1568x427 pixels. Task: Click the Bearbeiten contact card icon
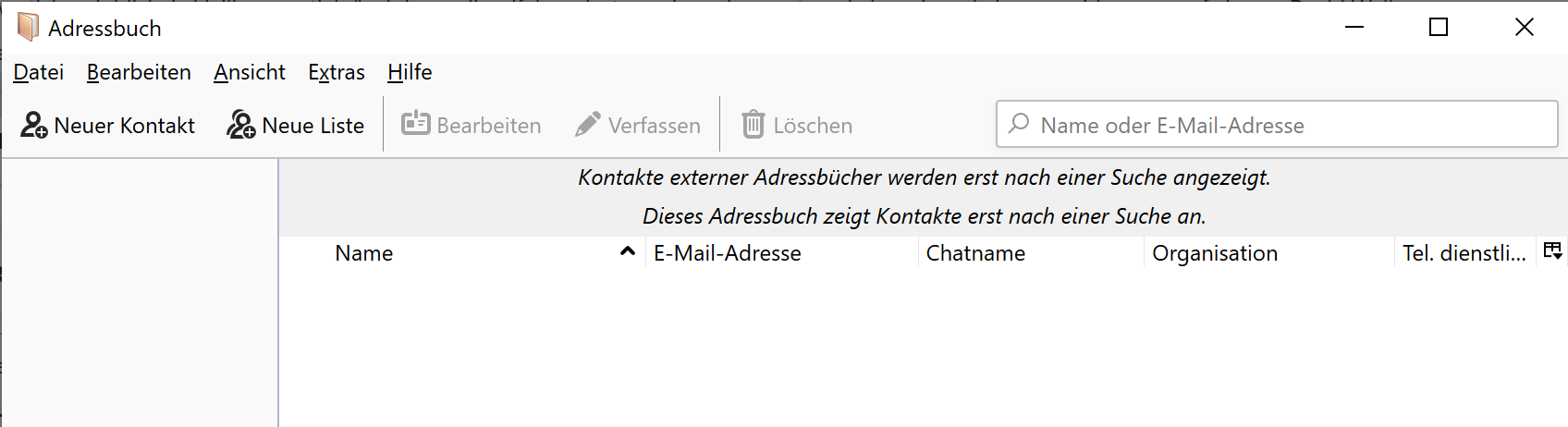(x=415, y=123)
